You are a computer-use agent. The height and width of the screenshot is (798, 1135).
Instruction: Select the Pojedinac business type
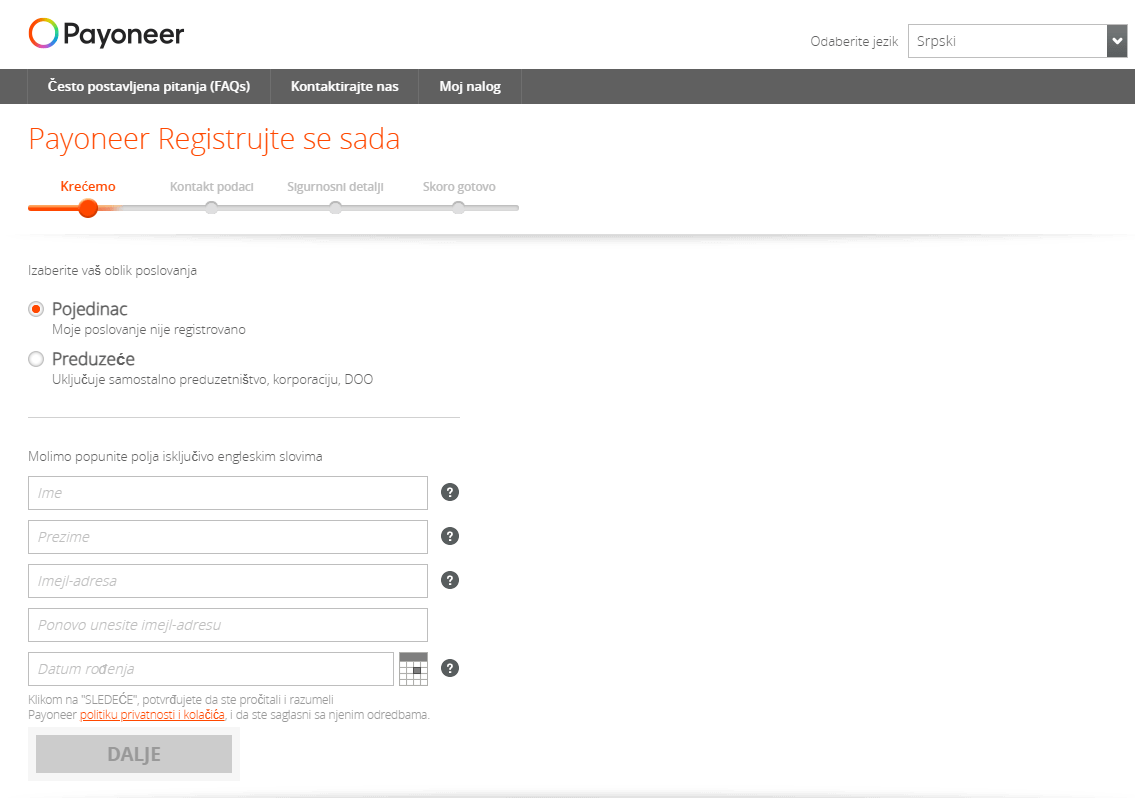click(x=35, y=309)
